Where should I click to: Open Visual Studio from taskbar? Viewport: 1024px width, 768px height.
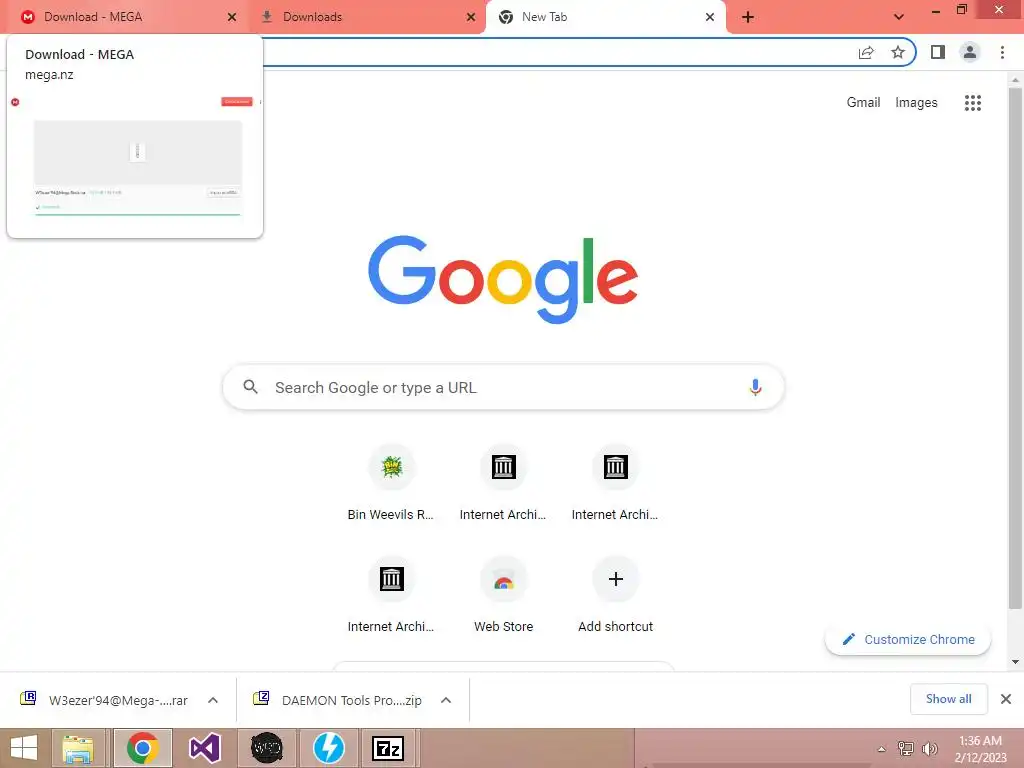204,748
